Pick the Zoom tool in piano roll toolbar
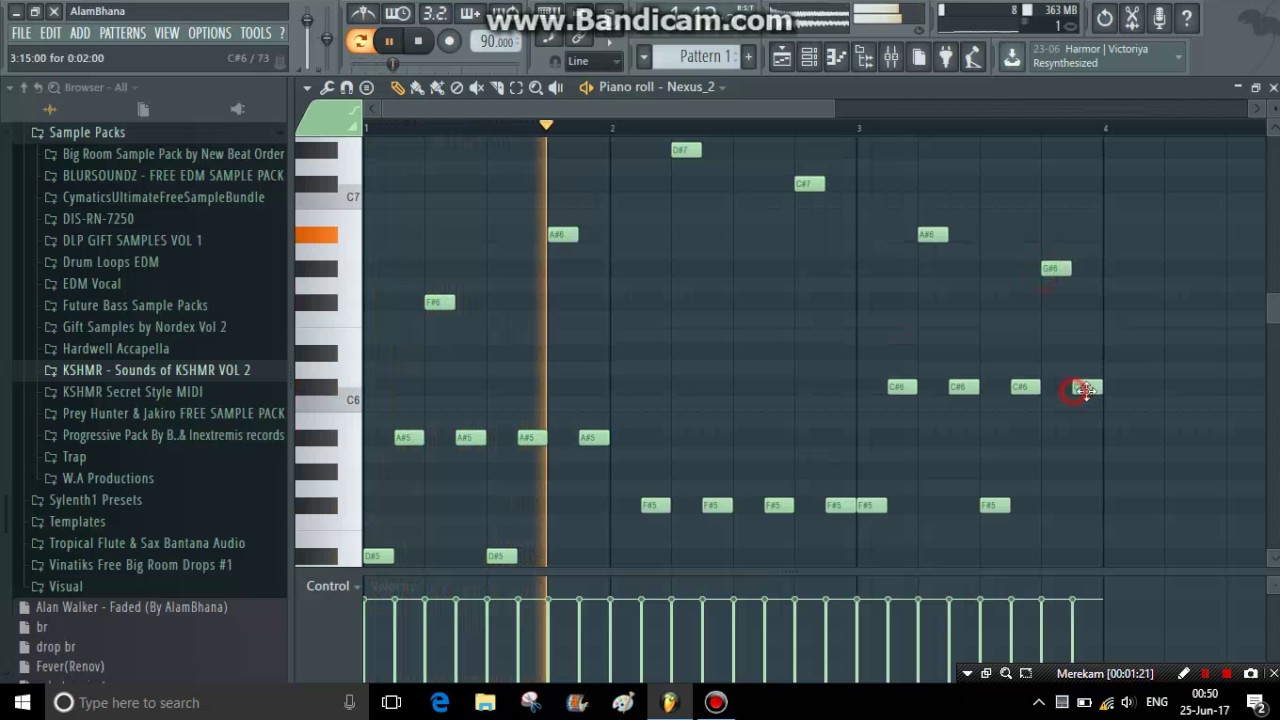This screenshot has width=1280, height=720. click(536, 88)
